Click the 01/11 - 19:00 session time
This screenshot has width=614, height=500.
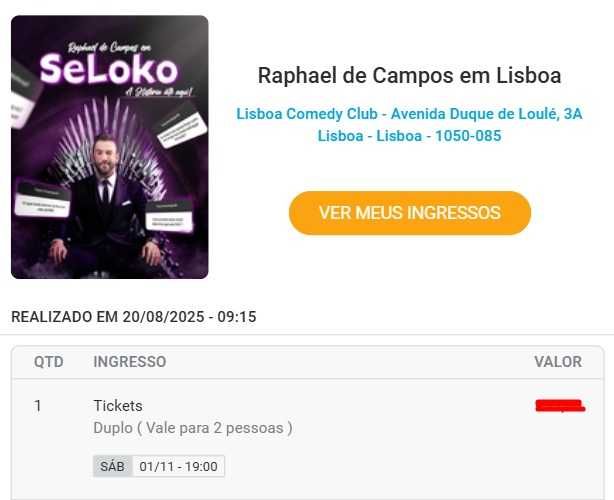pos(179,466)
